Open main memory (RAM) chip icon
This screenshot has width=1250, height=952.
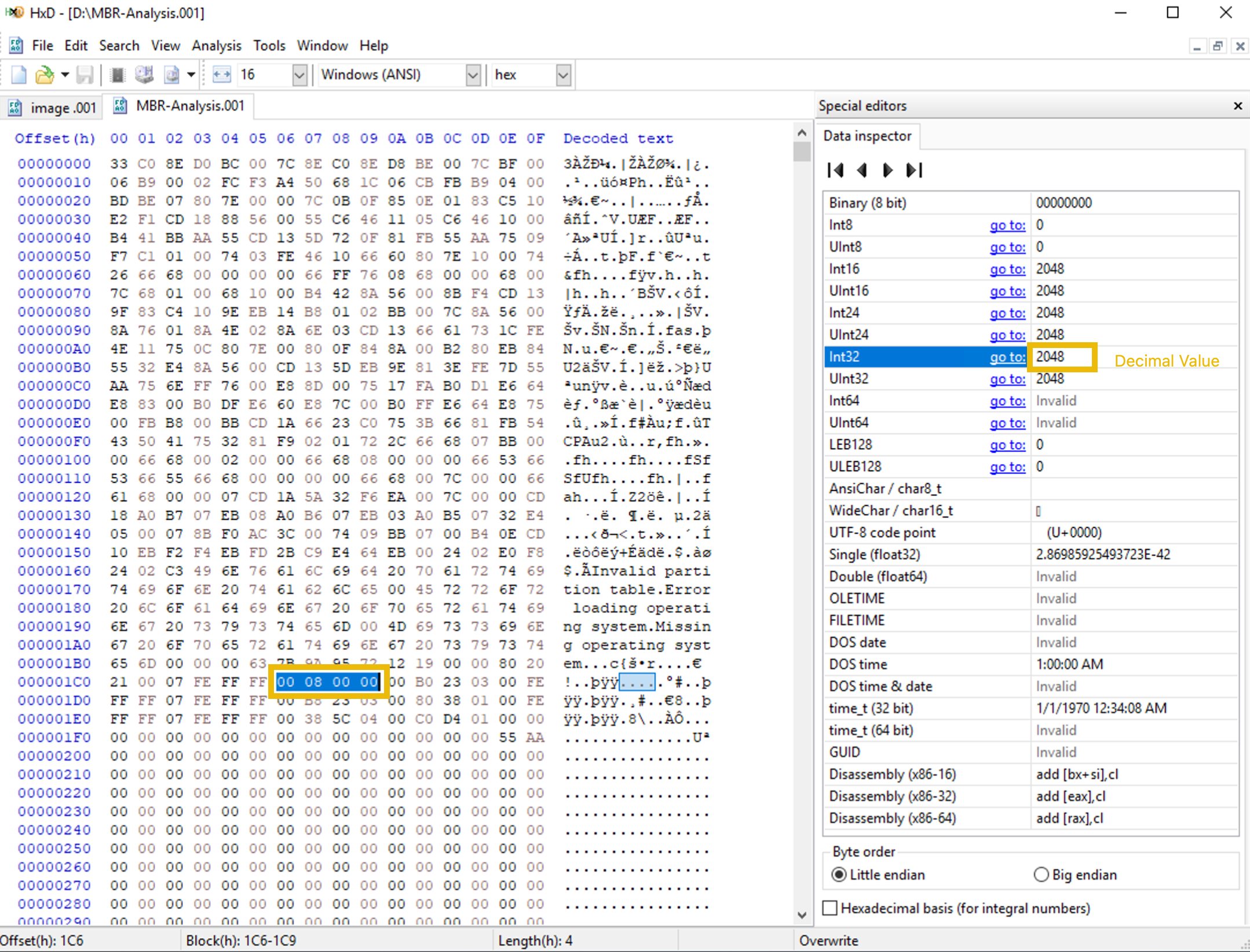[118, 75]
